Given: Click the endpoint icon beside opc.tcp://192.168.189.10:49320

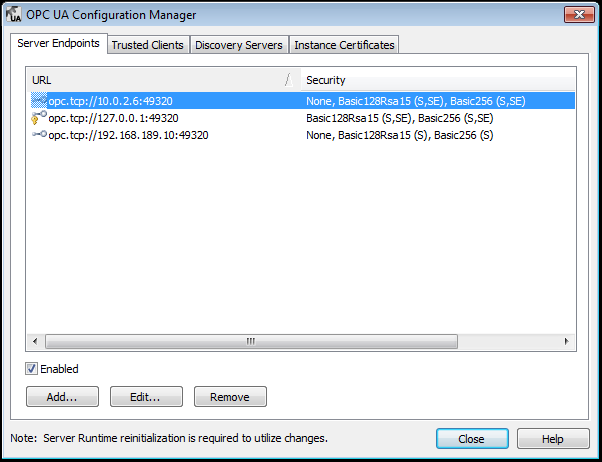Looking at the screenshot, I should (39, 134).
